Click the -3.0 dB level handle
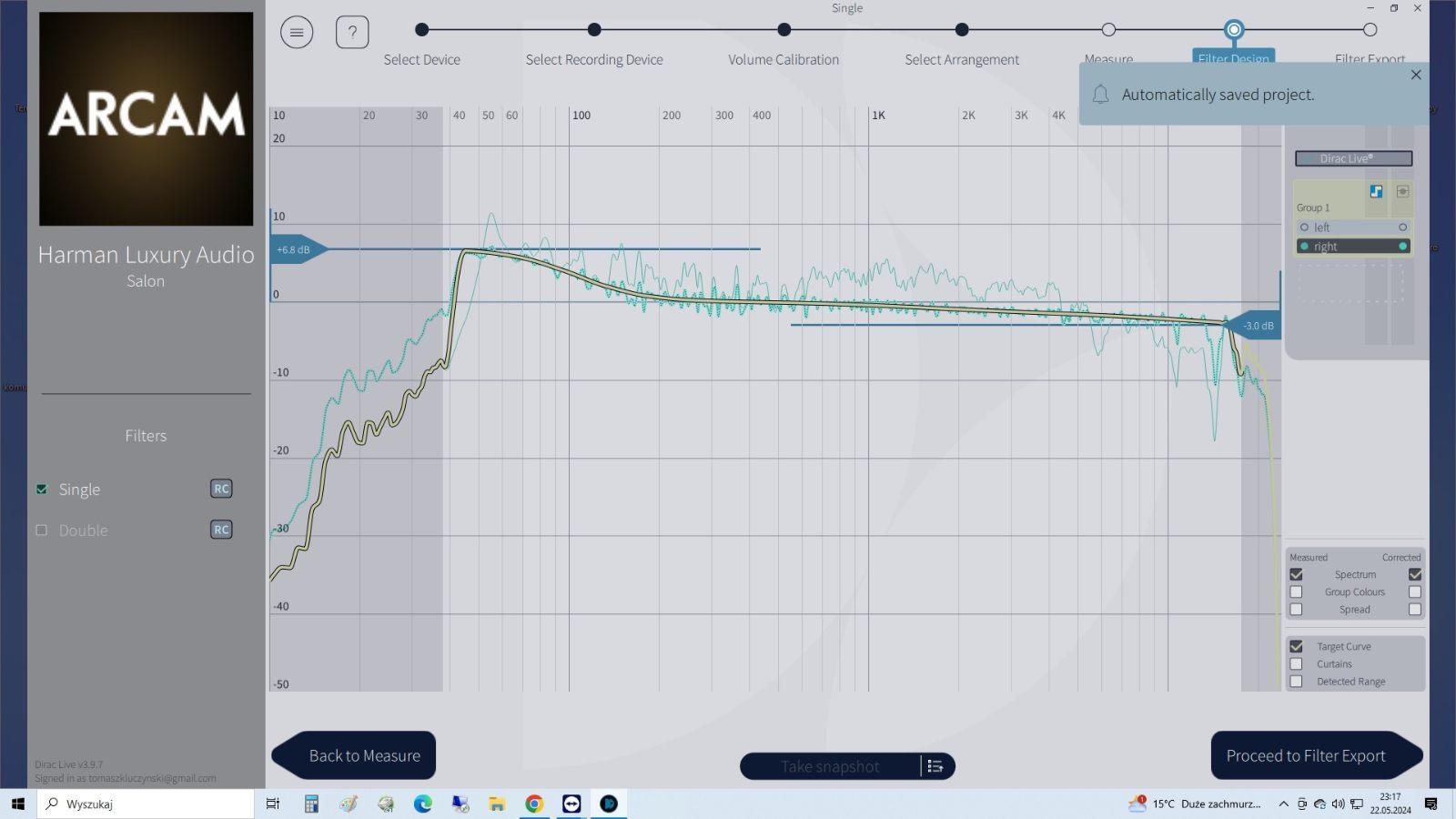The image size is (1456, 819). (1254, 326)
